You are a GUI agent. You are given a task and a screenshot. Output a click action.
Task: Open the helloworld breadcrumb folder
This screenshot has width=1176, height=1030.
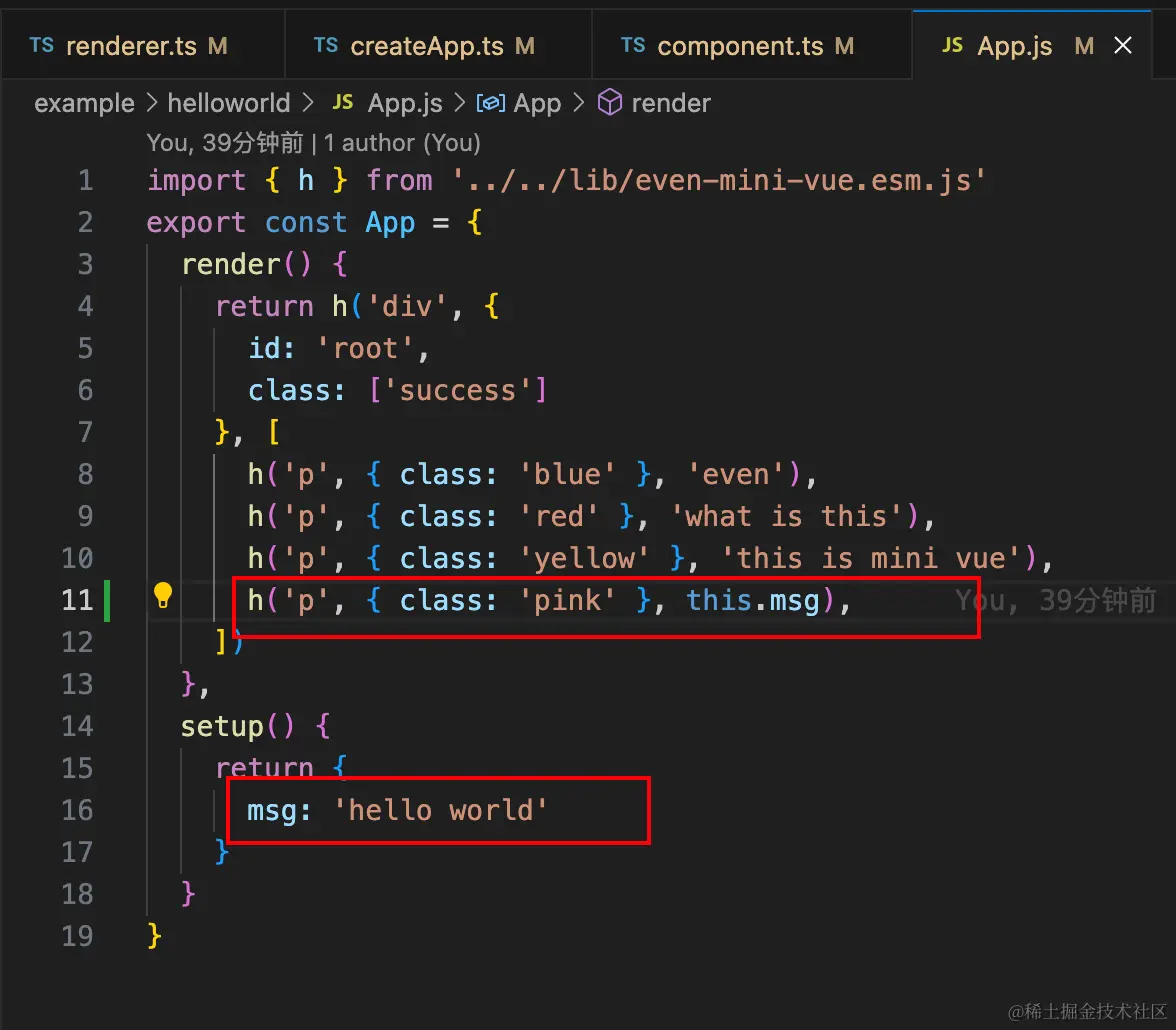[229, 103]
